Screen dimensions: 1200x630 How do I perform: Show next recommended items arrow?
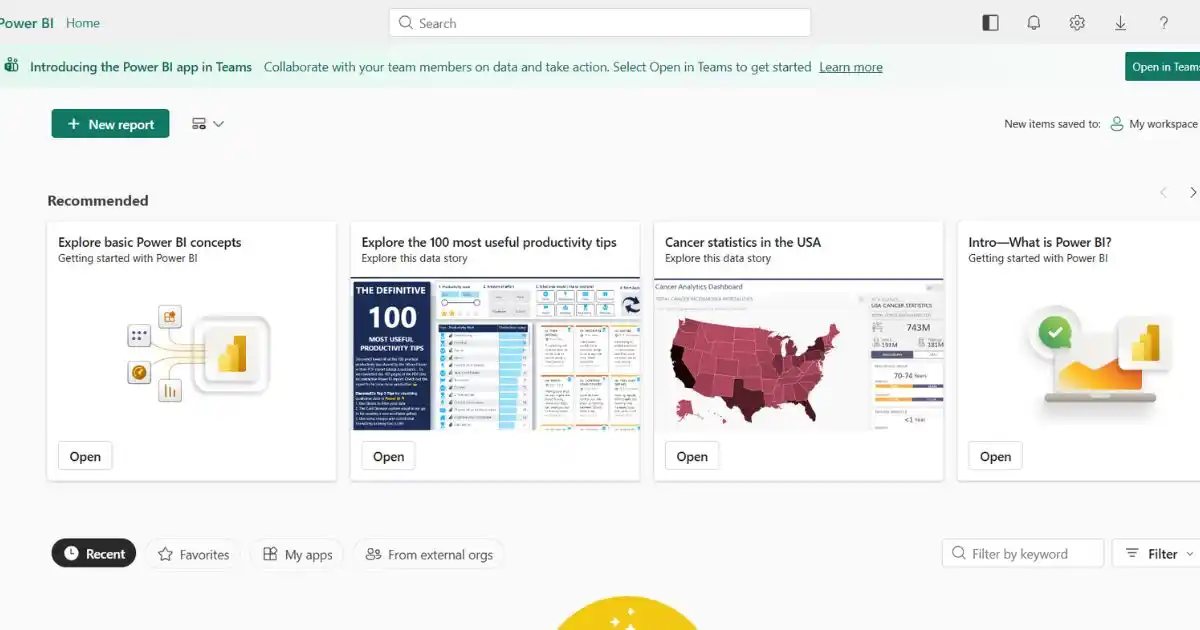pyautogui.click(x=1192, y=192)
